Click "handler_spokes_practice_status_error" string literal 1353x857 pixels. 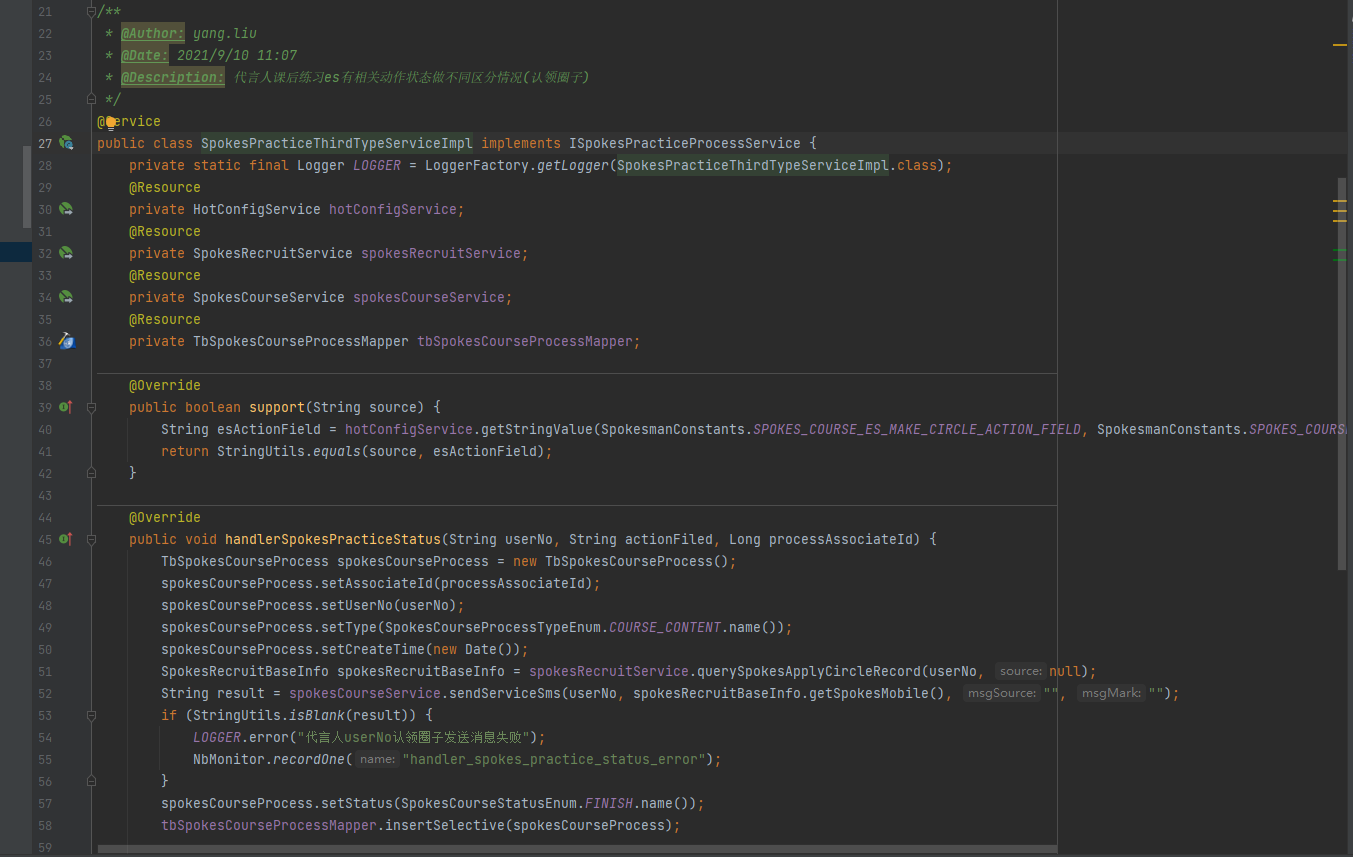click(x=554, y=759)
